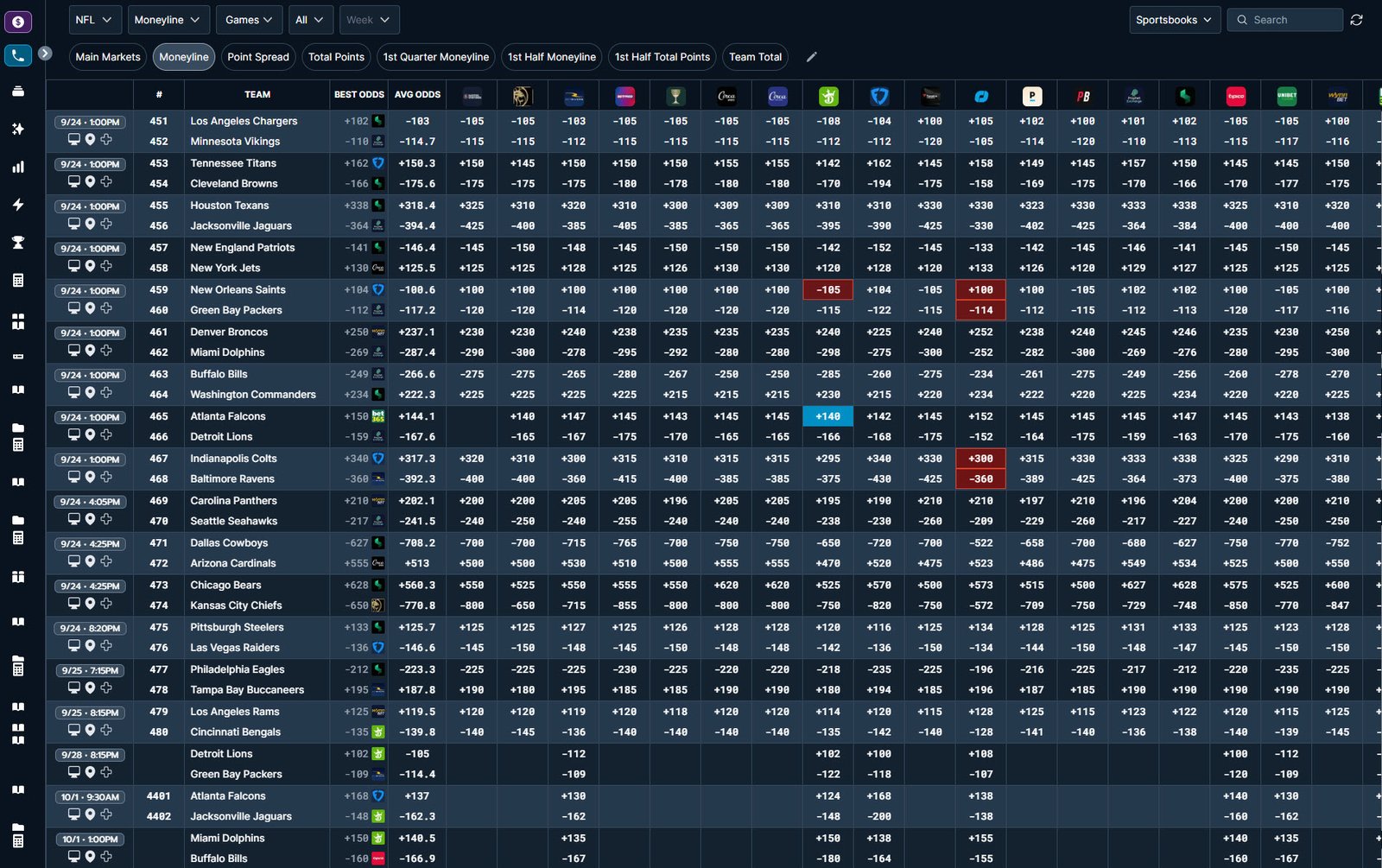This screenshot has width=1382, height=868.
Task: Open the FanDuel shield column header
Action: tap(879, 96)
